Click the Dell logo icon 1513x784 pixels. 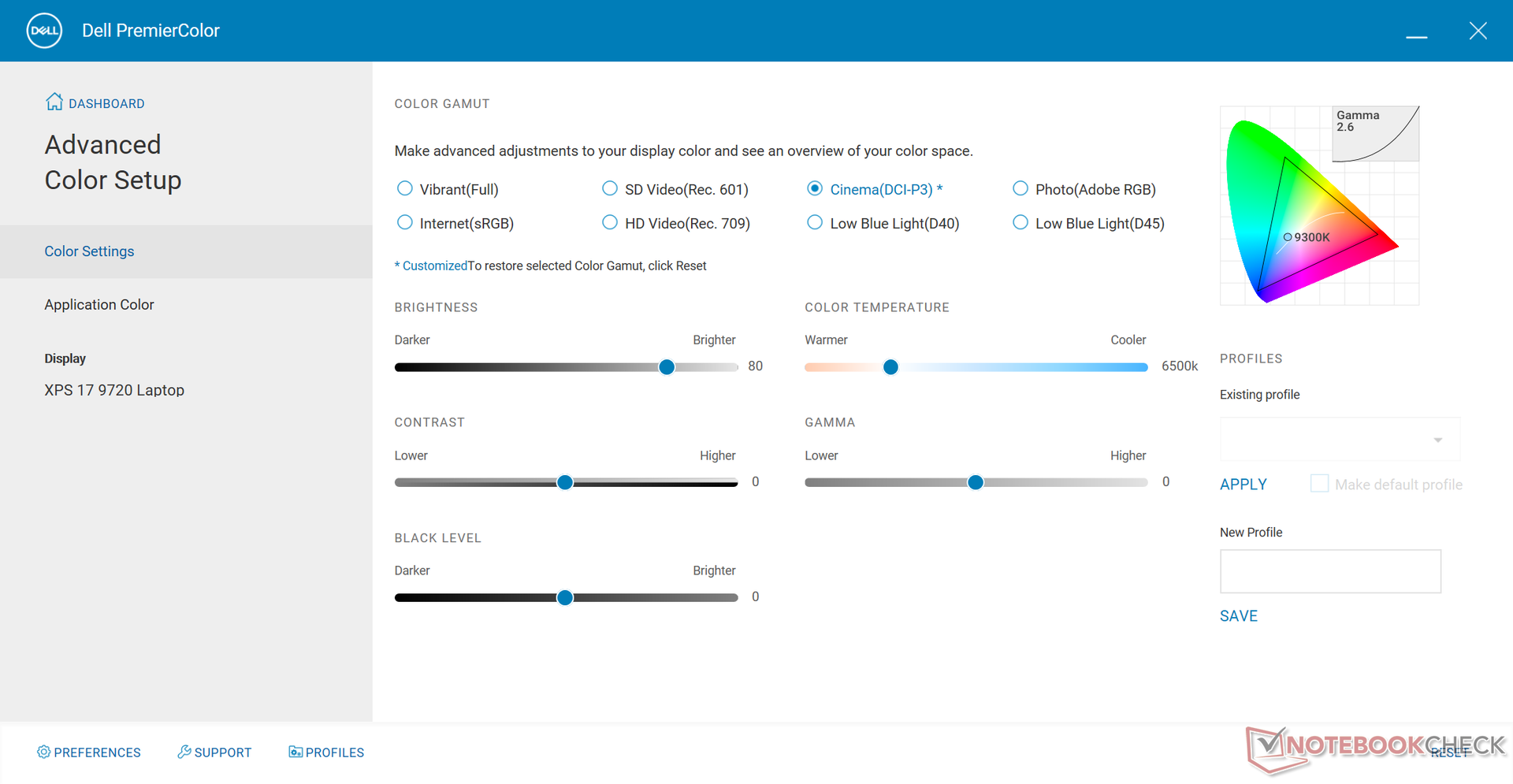44,31
